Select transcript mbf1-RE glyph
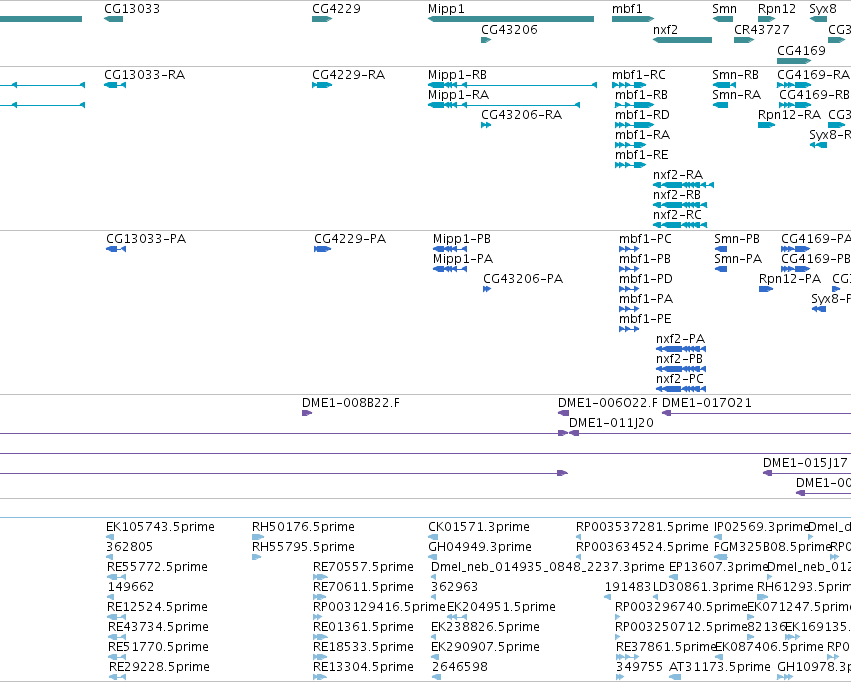Viewport: 851px width, 682px height. [x=631, y=165]
